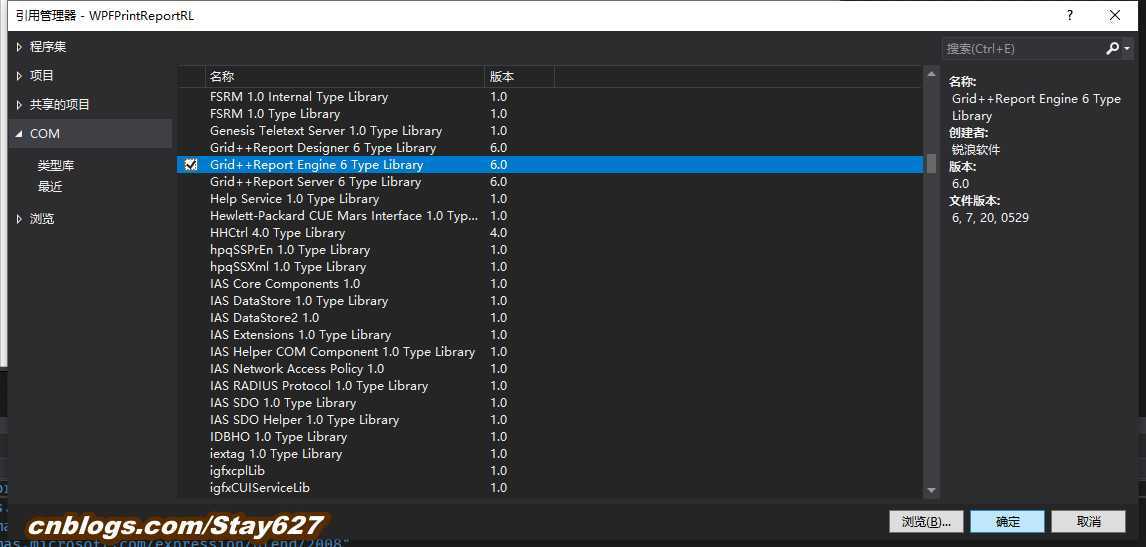
Task: Close the 引用管理器 dialog
Action: 1115,15
